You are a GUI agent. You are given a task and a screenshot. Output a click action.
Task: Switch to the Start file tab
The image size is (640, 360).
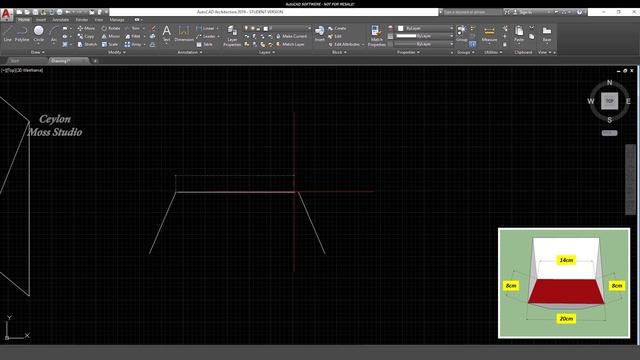[26, 61]
